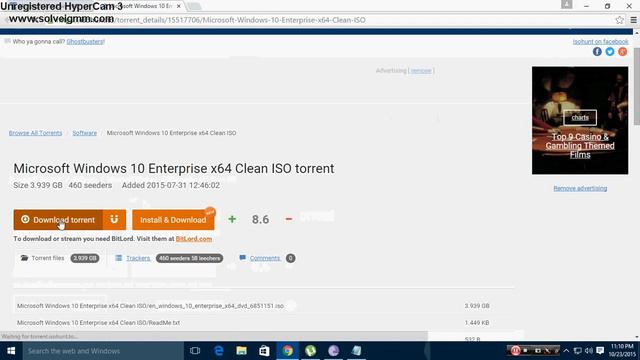The image size is (640, 360).
Task: Open Trackers tab
Action: tap(138, 258)
